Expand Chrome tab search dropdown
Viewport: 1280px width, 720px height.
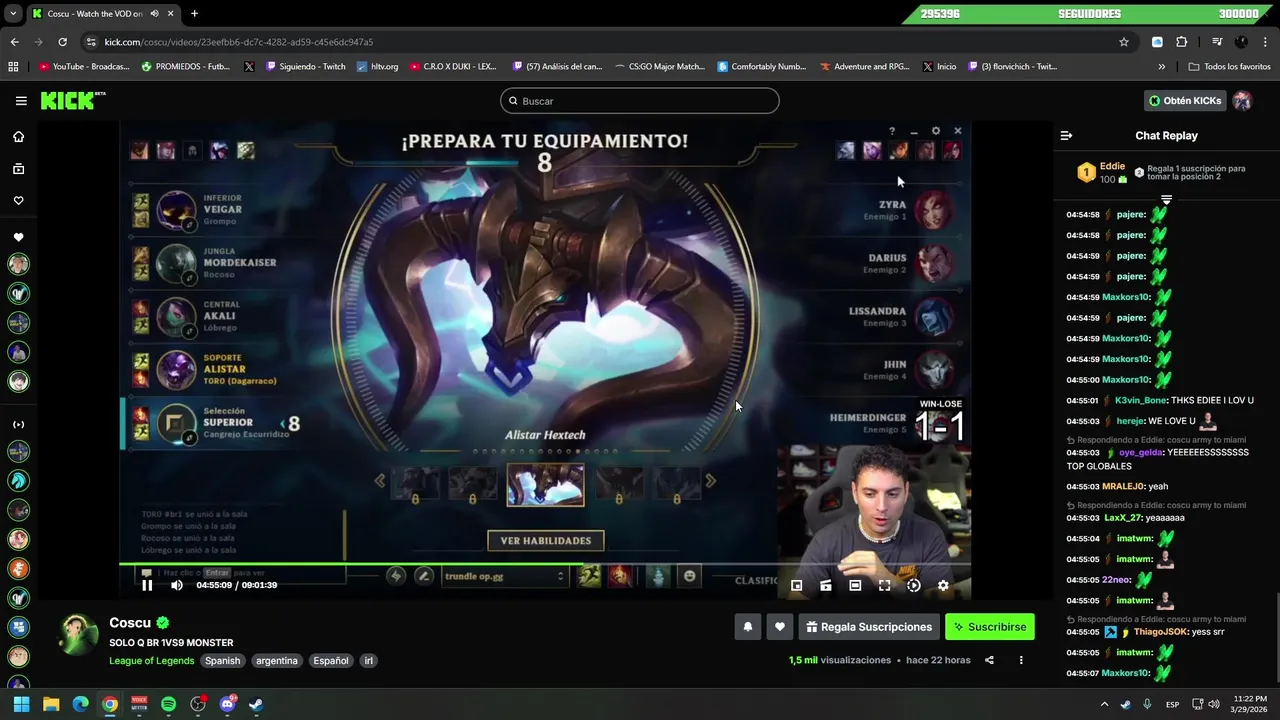[12, 14]
